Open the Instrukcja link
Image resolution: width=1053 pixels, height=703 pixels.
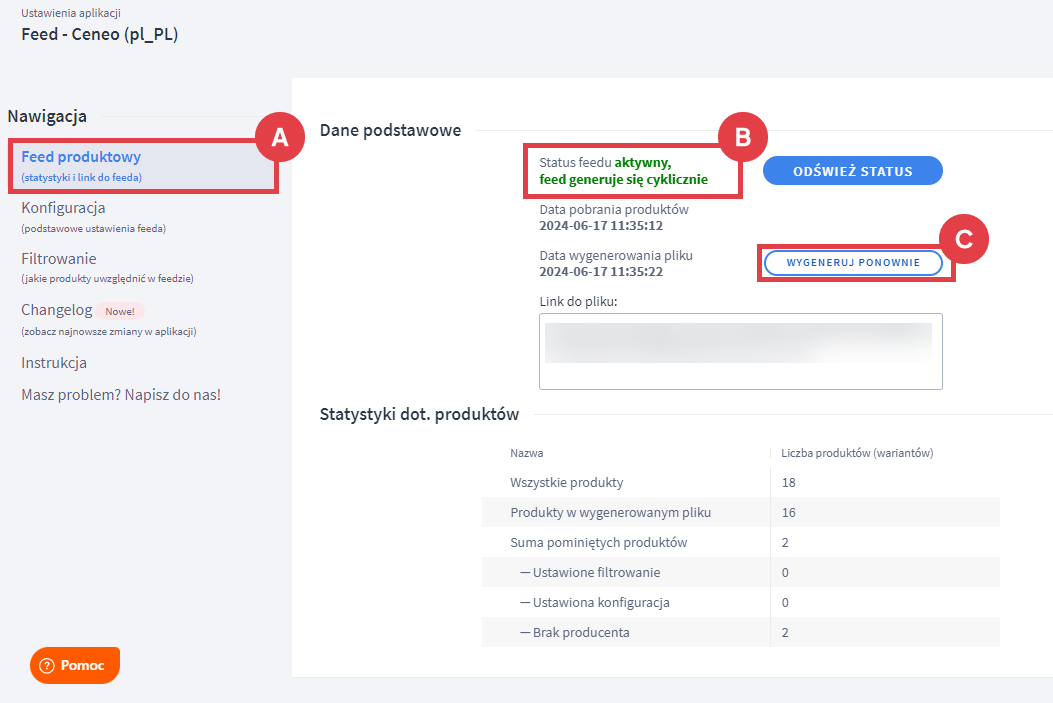click(x=54, y=363)
